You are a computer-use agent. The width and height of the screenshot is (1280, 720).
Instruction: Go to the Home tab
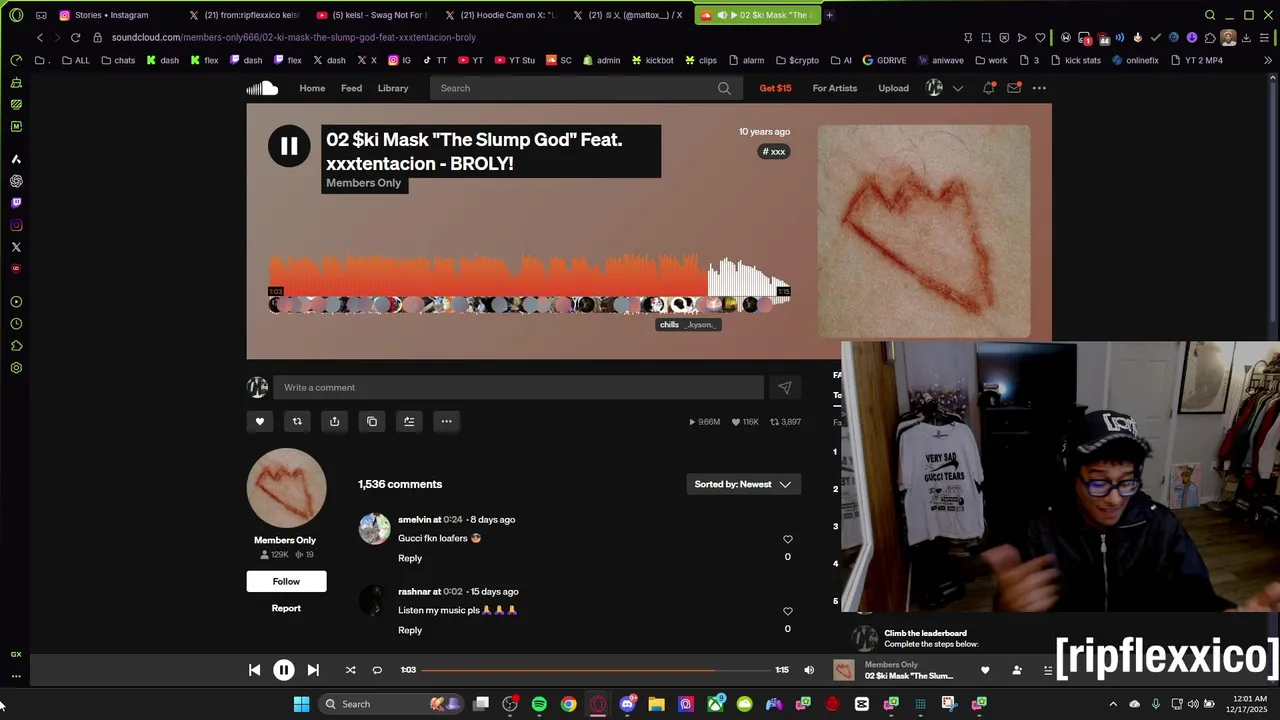tap(312, 88)
